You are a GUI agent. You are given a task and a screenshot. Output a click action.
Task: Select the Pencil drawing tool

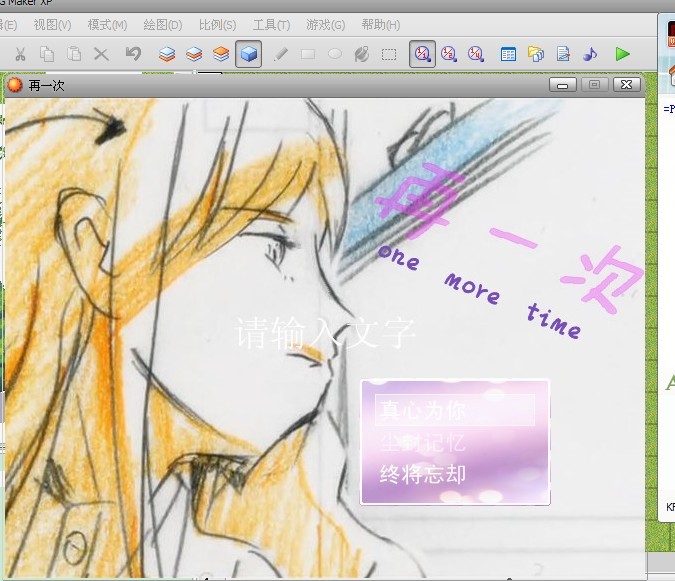tap(280, 54)
